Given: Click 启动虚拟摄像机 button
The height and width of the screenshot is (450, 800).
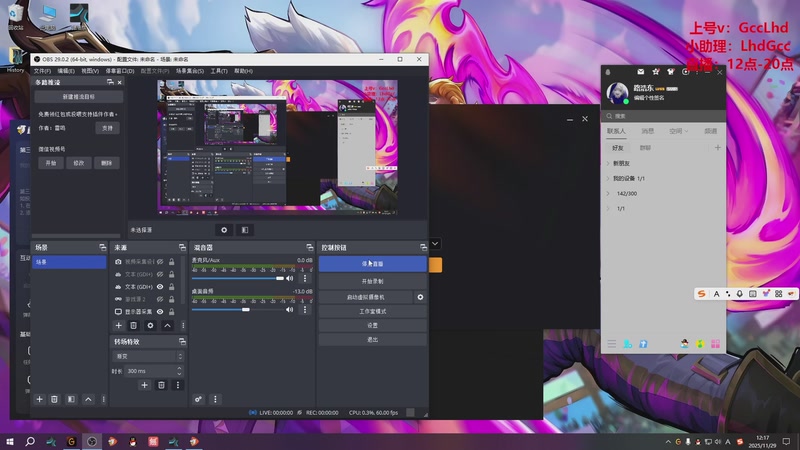Looking at the screenshot, I should click(366, 297).
